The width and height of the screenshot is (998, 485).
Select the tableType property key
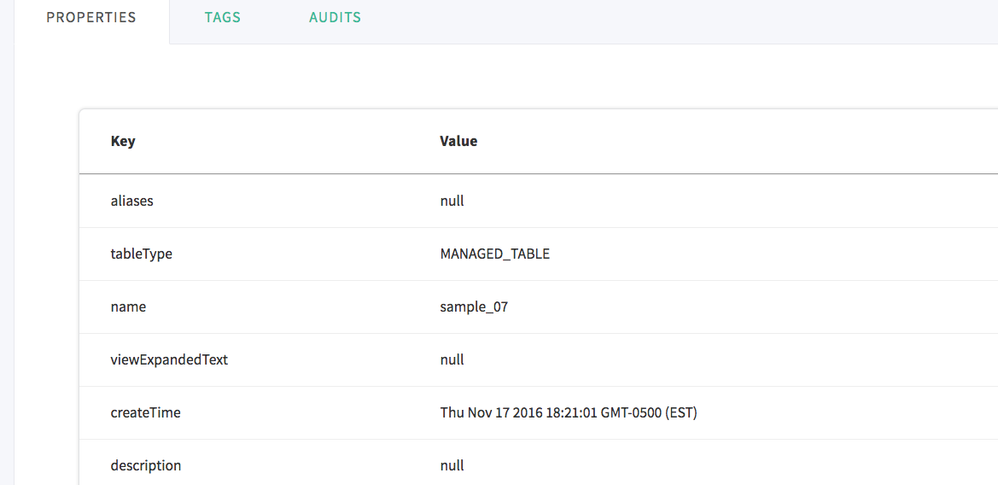141,254
